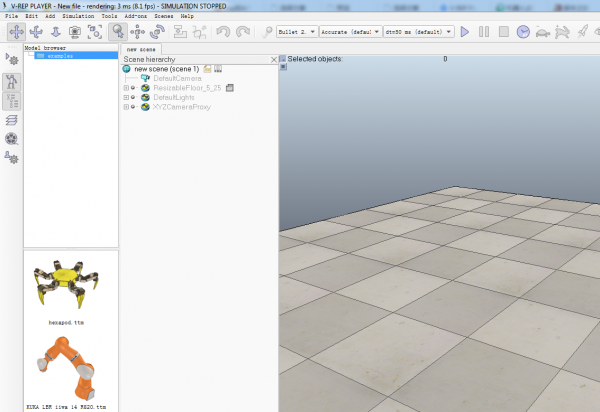Click the turtle slow-down simulation icon
The image size is (600, 412).
point(543,32)
